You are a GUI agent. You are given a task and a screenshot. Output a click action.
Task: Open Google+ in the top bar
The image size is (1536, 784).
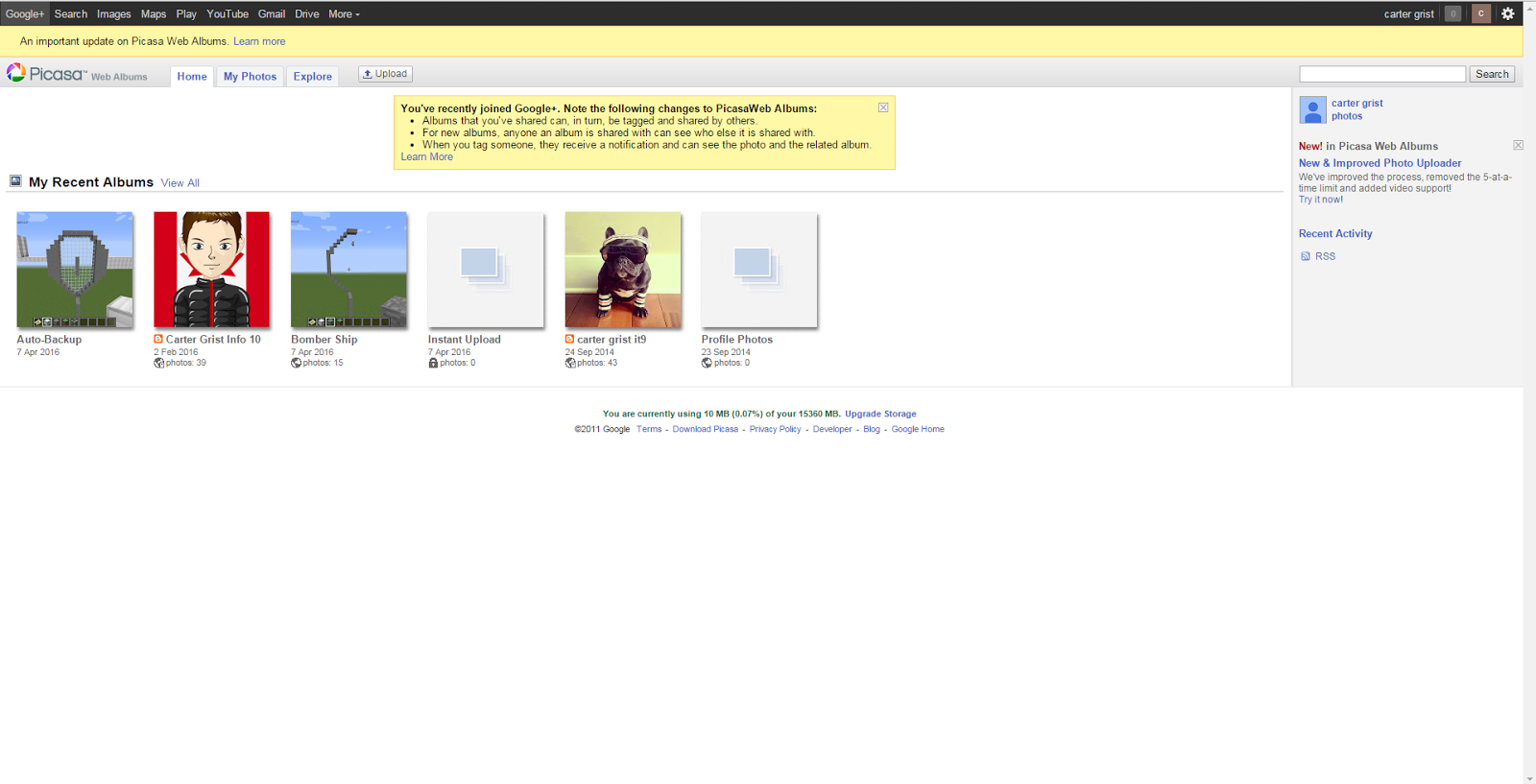(x=25, y=13)
